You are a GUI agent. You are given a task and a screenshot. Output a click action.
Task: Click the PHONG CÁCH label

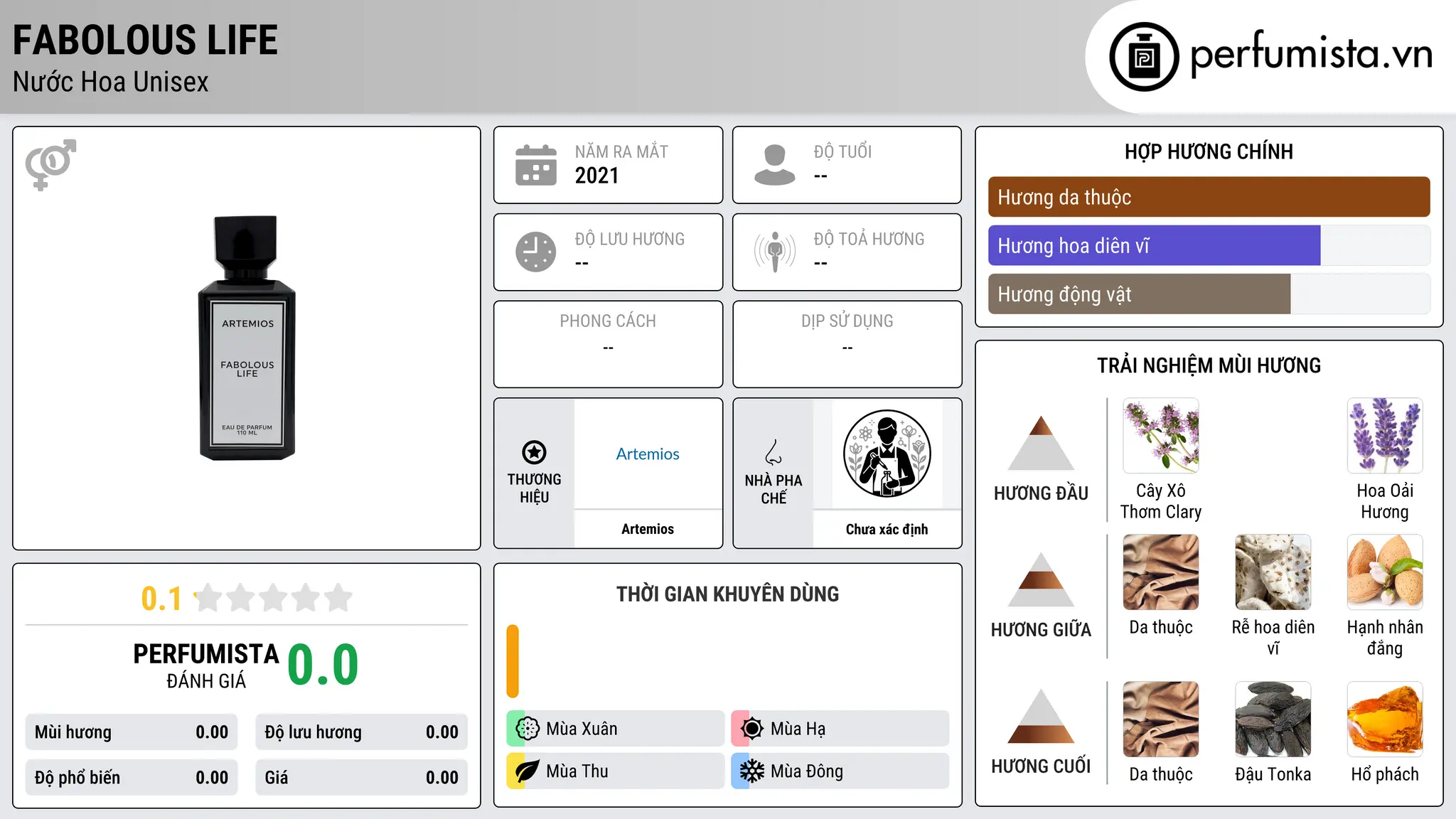(x=608, y=321)
